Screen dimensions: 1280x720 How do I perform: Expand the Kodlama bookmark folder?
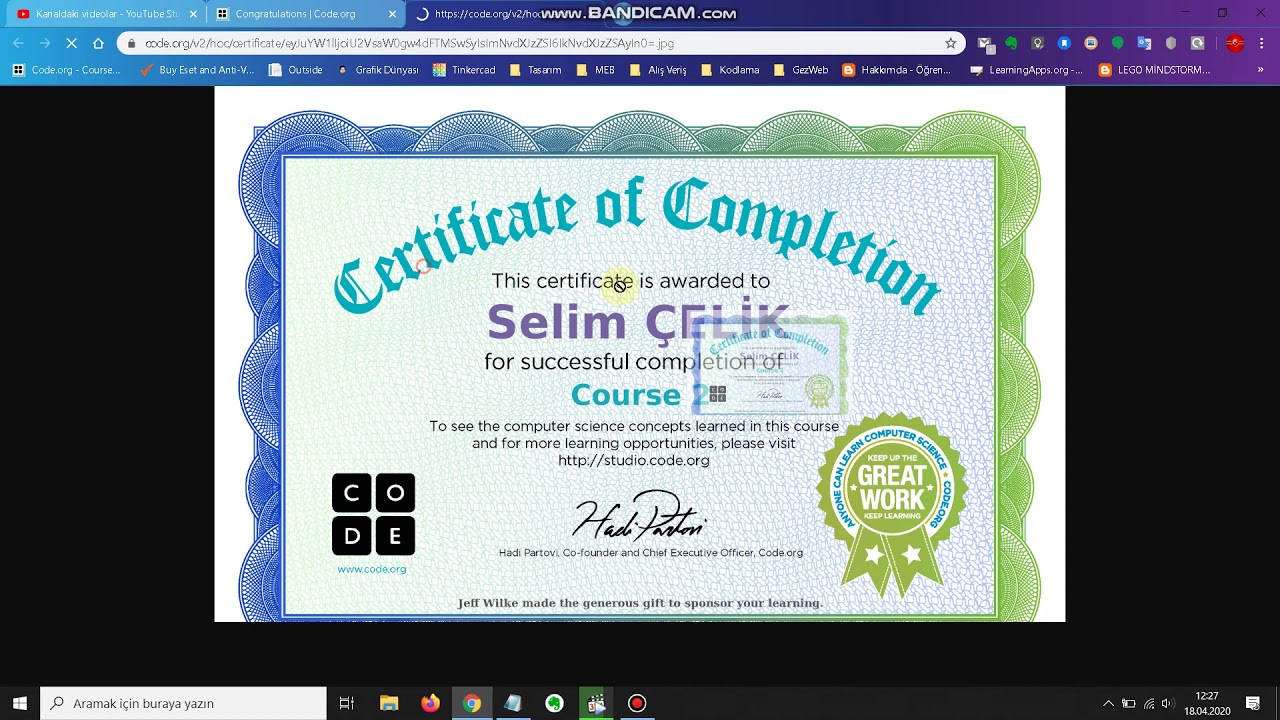coord(730,70)
